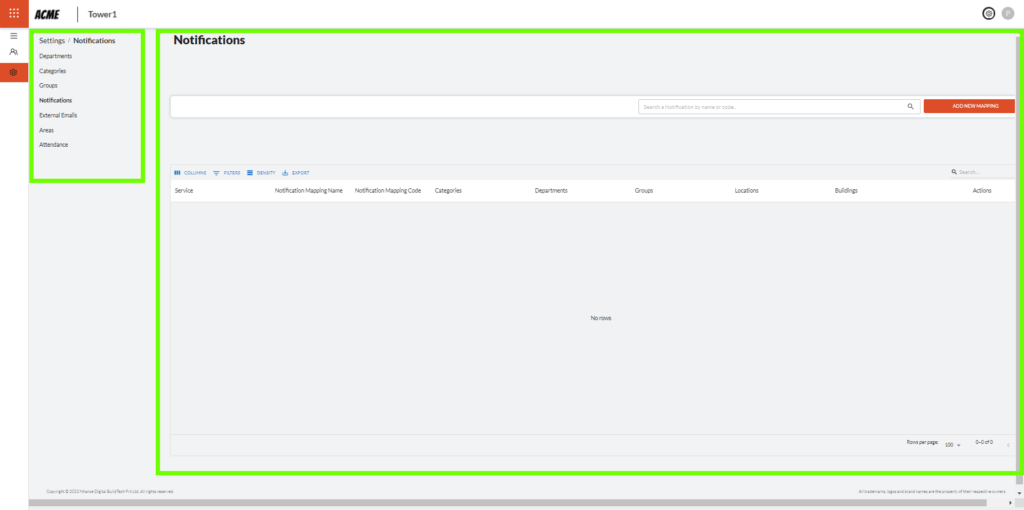Open the app launcher grid icon
The image size is (1024, 510).
click(14, 14)
